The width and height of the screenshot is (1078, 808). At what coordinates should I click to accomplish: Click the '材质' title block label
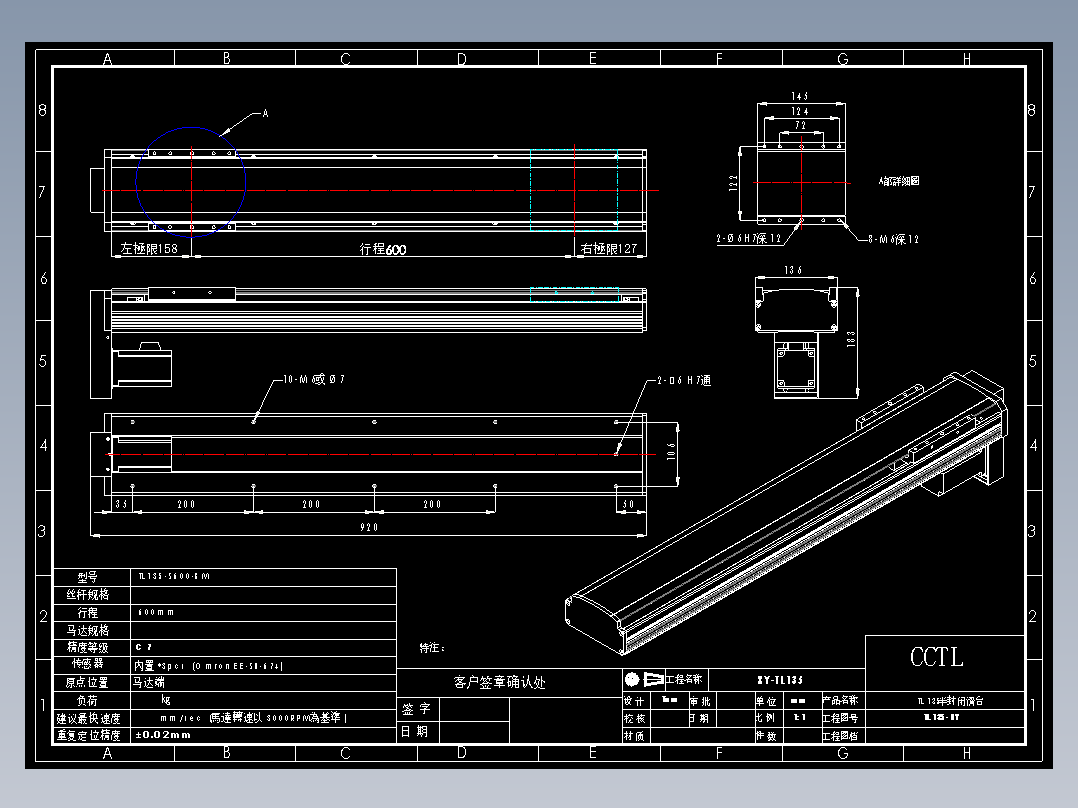click(x=634, y=736)
